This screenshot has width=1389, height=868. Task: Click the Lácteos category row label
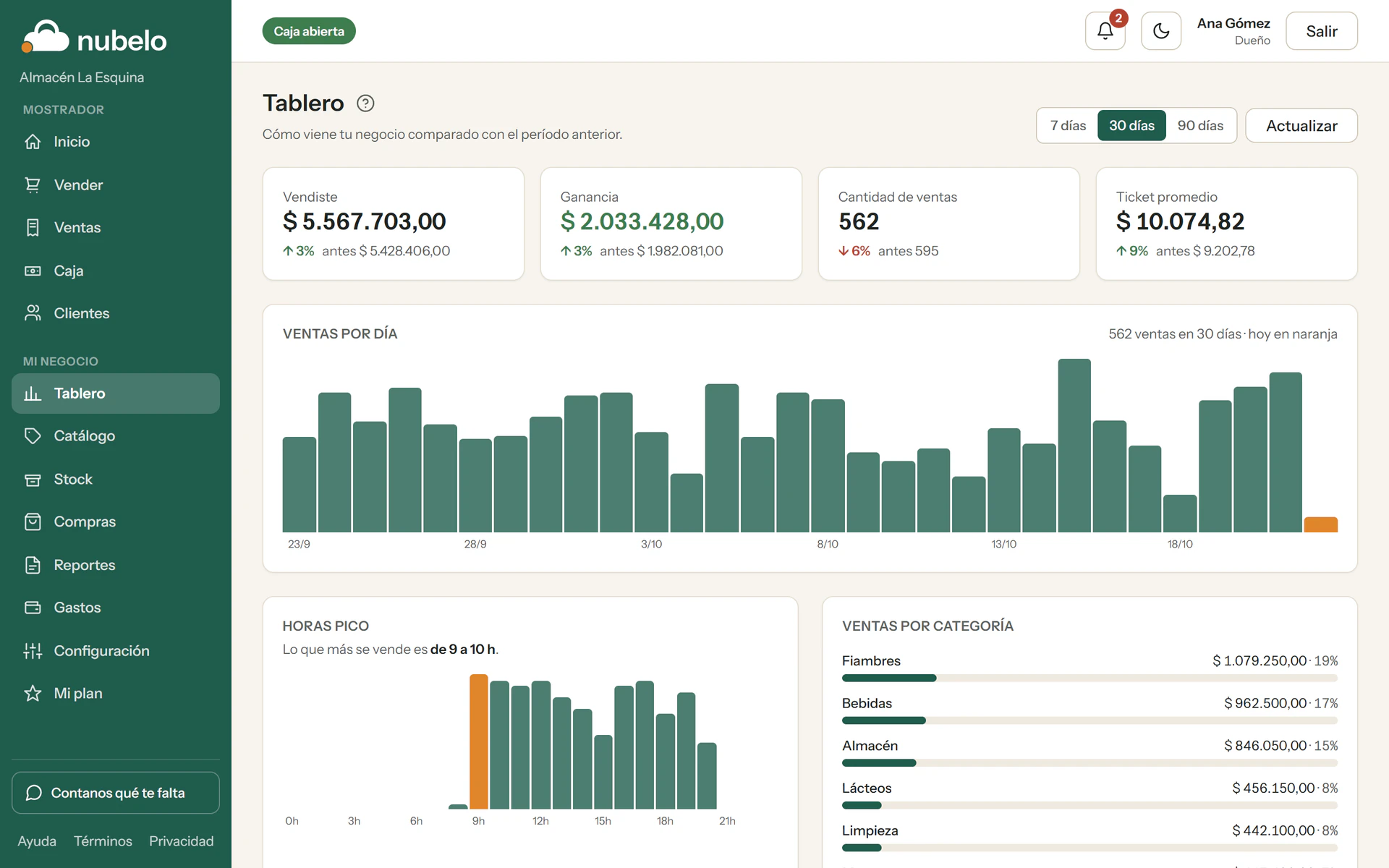point(867,788)
